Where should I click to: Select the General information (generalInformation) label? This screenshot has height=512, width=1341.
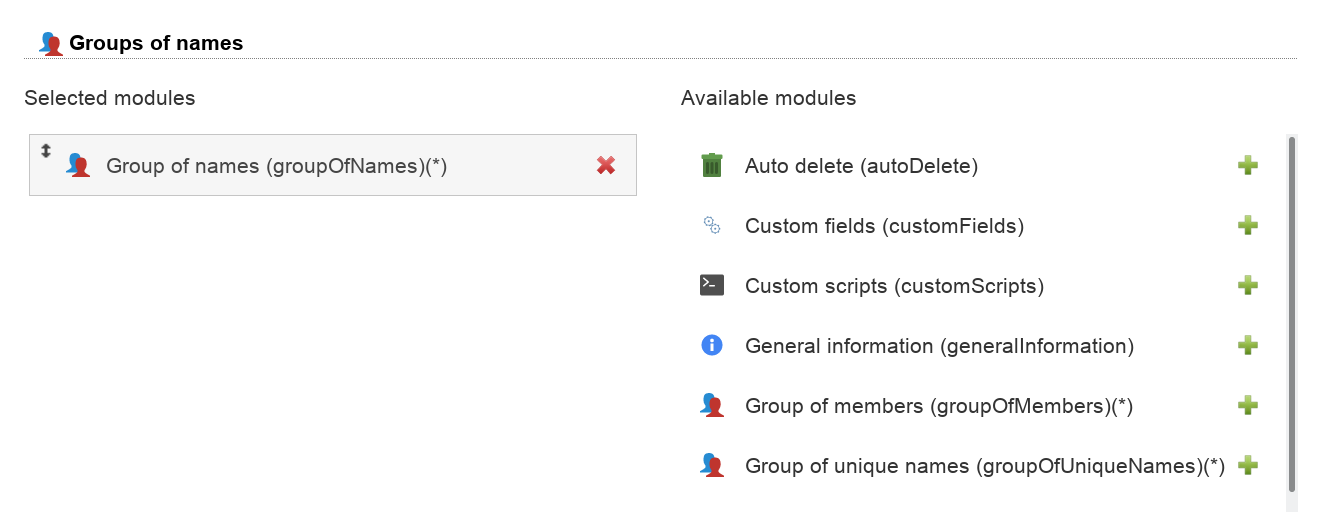click(939, 347)
